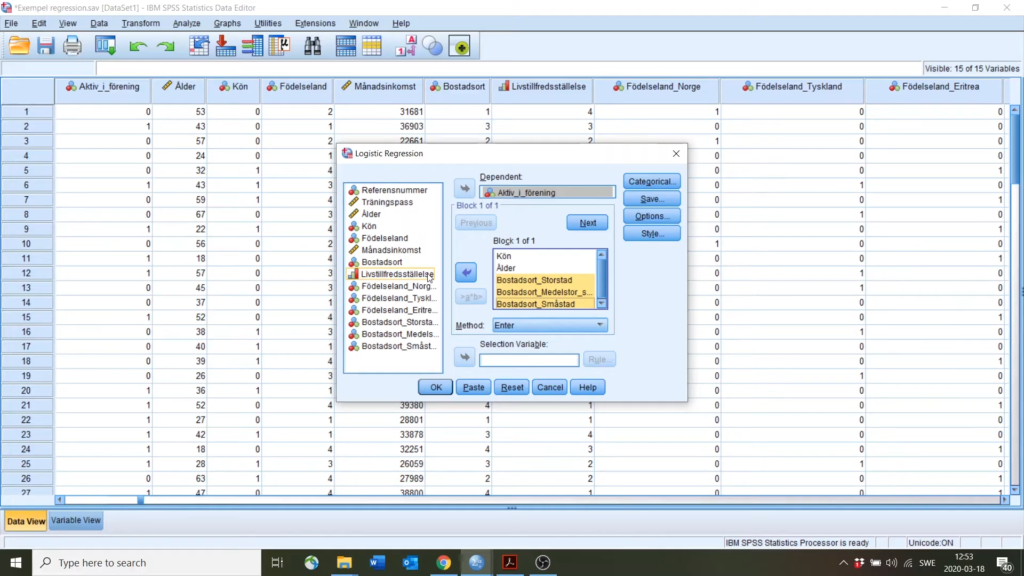
Task: Click the Windows Start button
Action: tap(16, 562)
